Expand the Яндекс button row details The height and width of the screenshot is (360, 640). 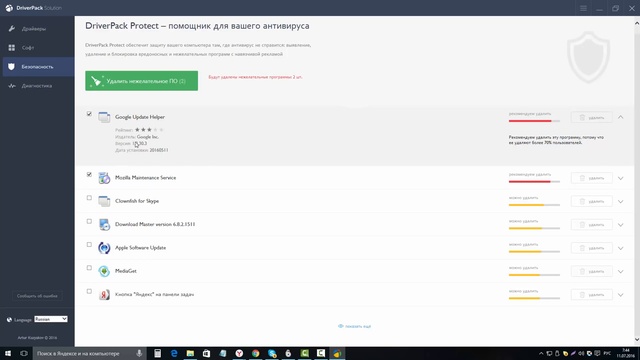coord(620,295)
